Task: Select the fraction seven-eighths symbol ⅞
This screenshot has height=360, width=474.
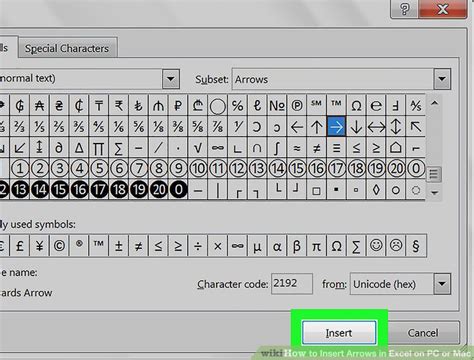Action: click(x=218, y=127)
